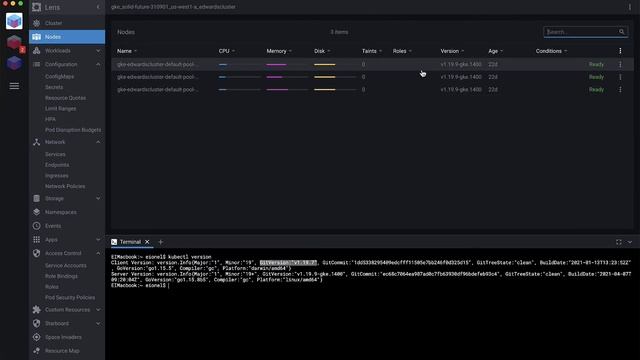Click the Access Control shield icon
This screenshot has height=360, width=640.
36,253
